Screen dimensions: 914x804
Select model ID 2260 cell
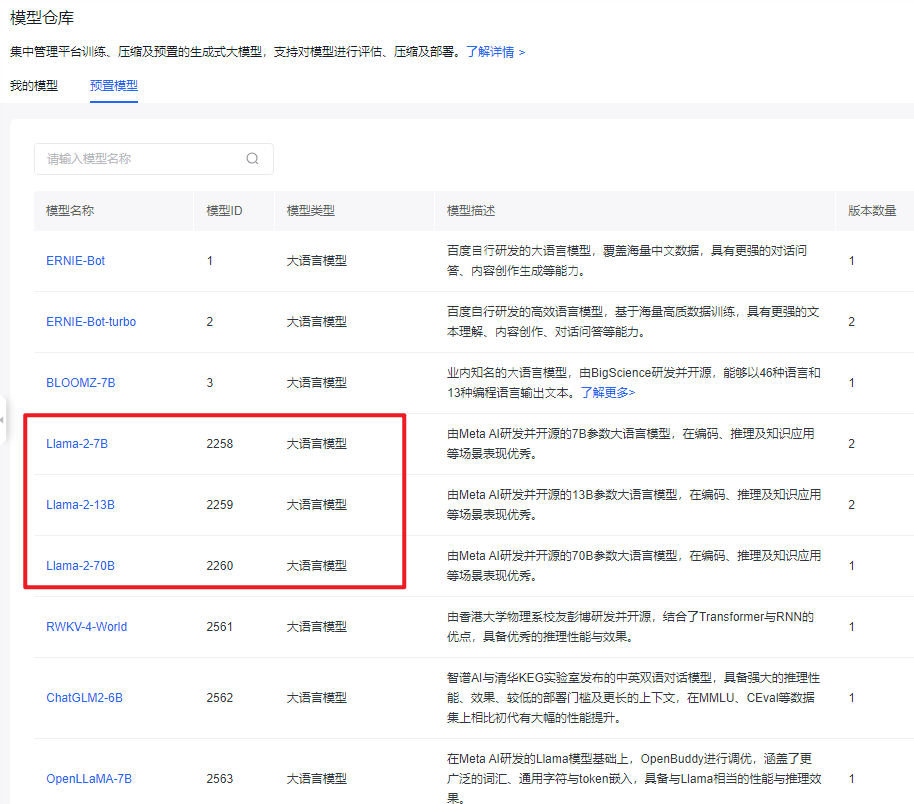point(220,566)
